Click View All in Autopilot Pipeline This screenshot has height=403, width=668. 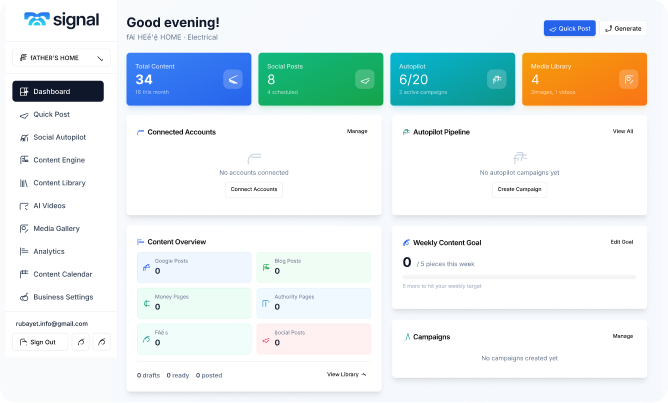(x=623, y=131)
